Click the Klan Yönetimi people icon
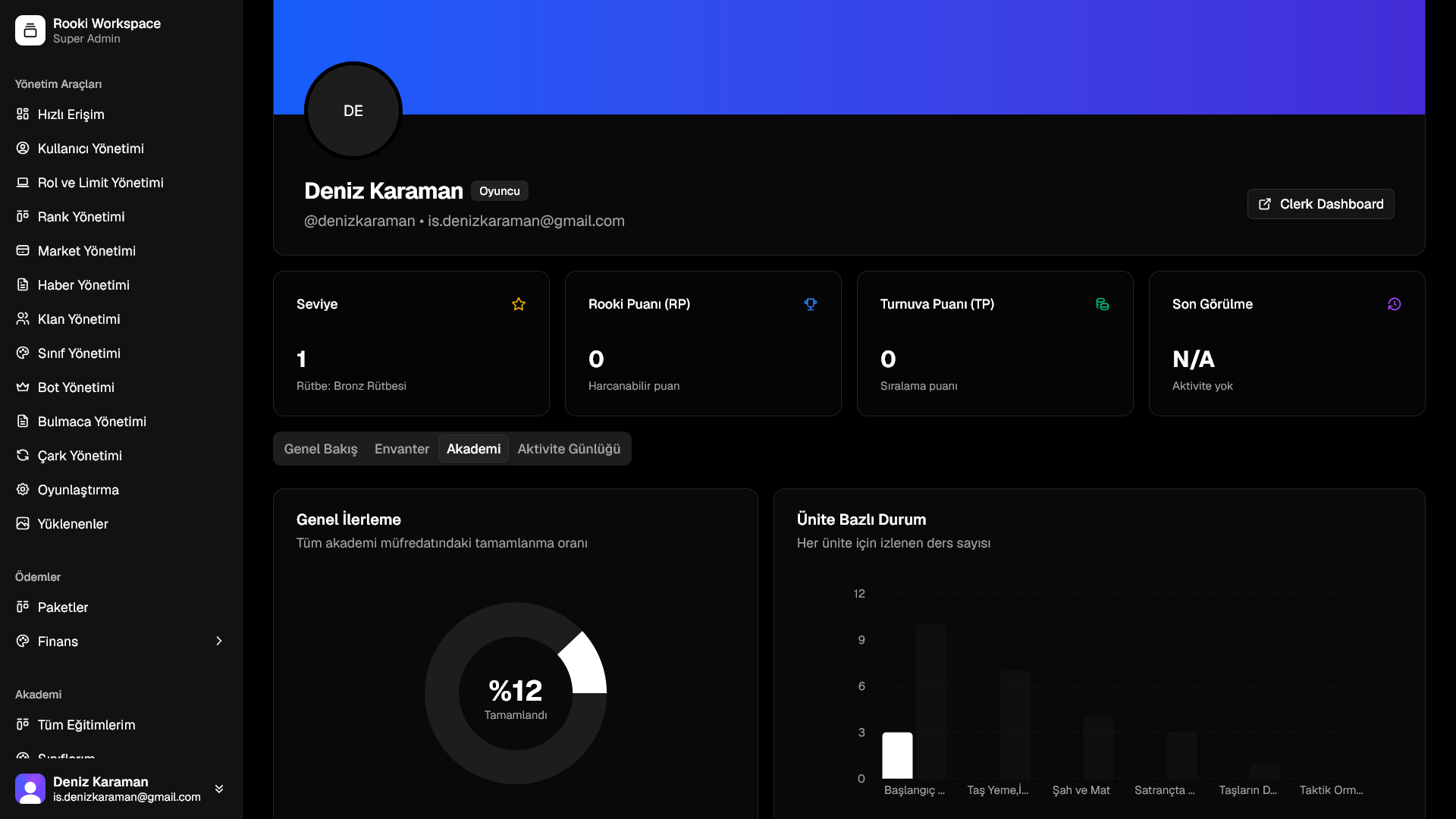The width and height of the screenshot is (1456, 819). coord(23,318)
